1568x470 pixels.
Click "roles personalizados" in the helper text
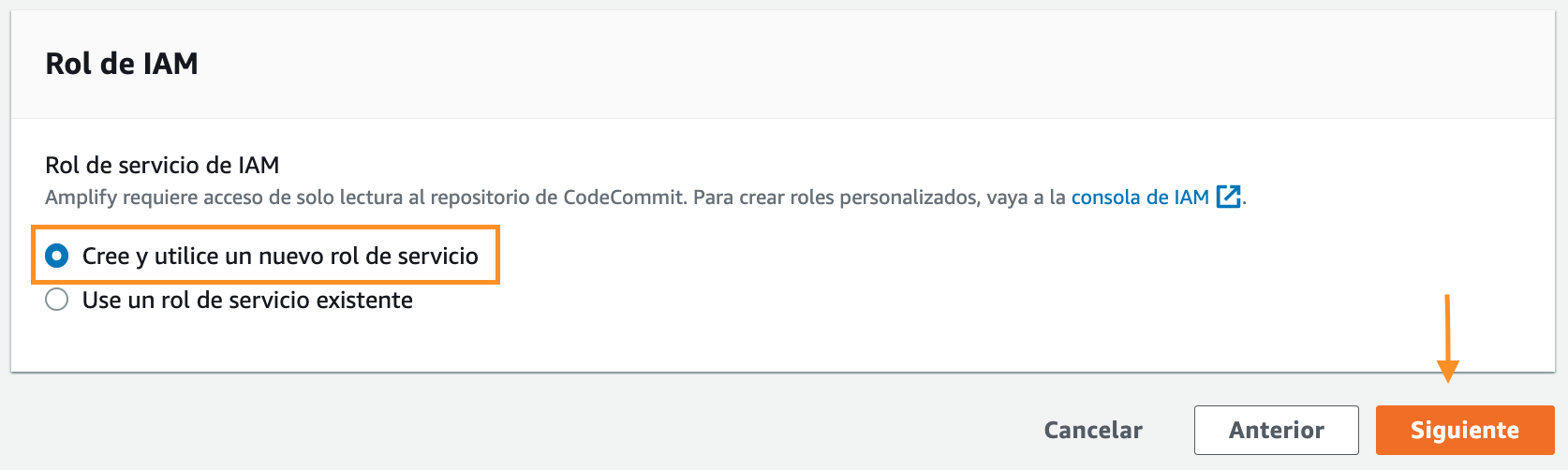tap(878, 198)
